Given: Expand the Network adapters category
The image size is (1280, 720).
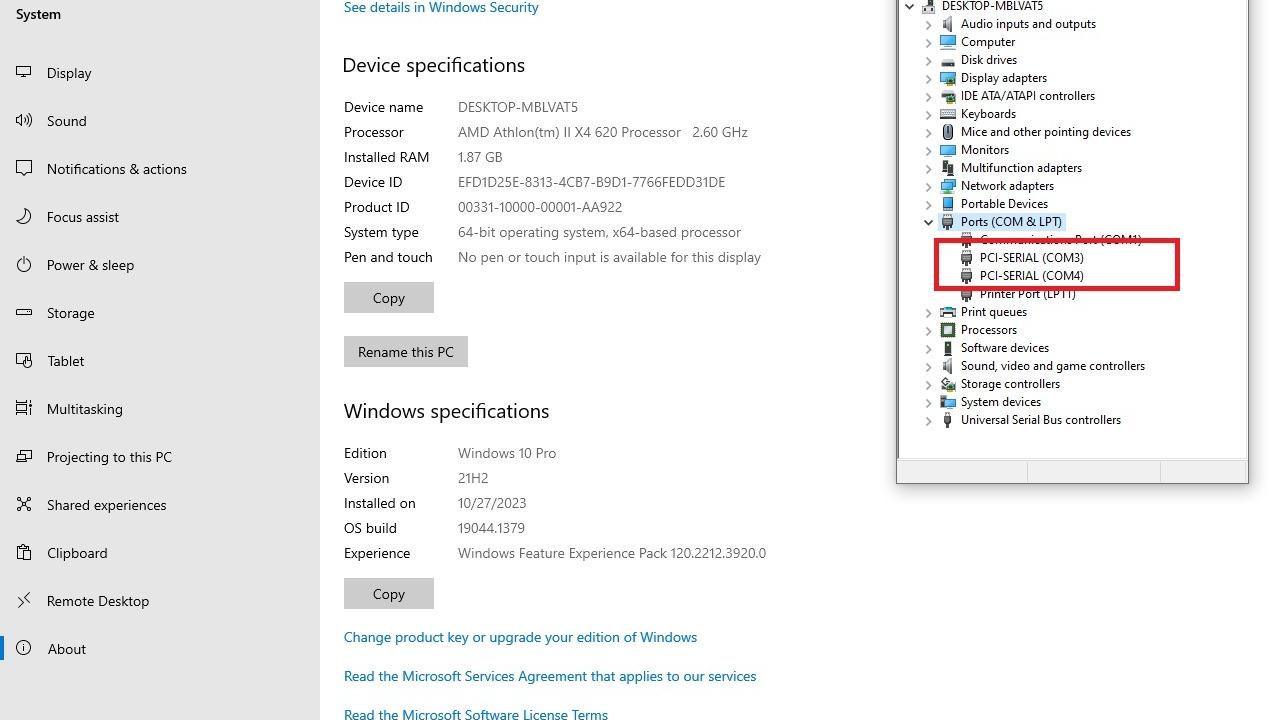Looking at the screenshot, I should 928,186.
